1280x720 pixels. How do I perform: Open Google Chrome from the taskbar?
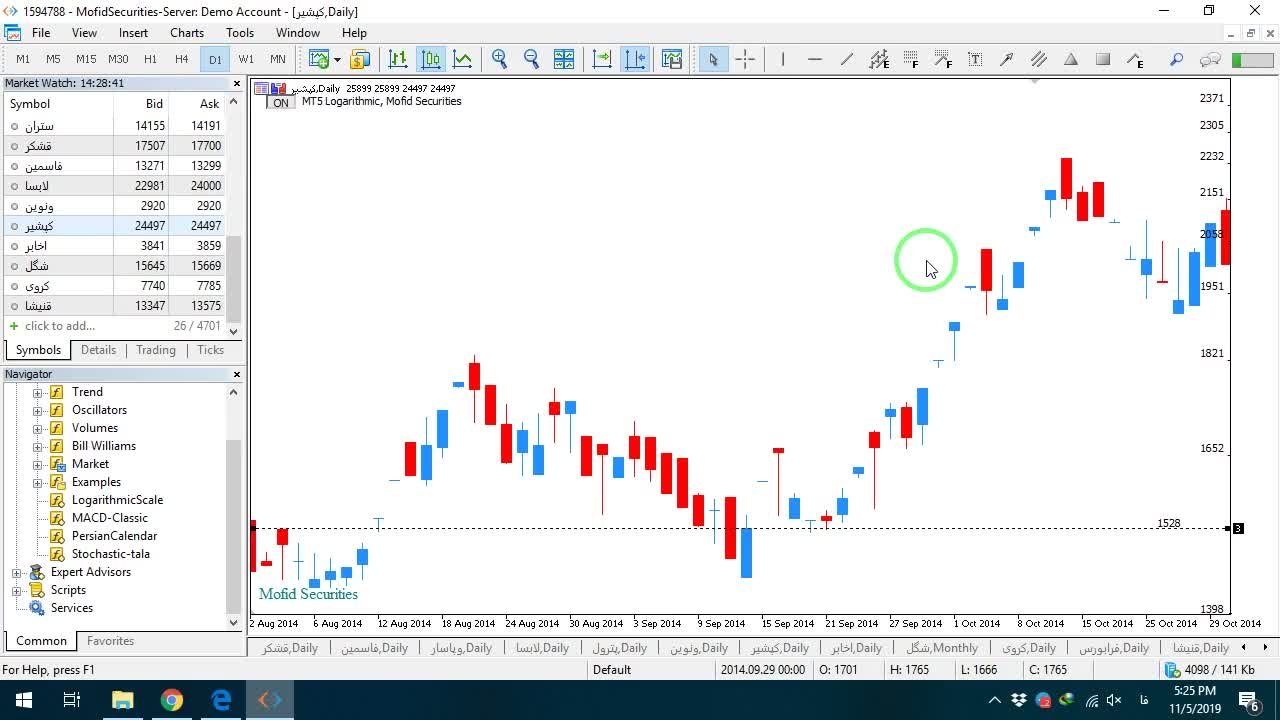(x=172, y=700)
